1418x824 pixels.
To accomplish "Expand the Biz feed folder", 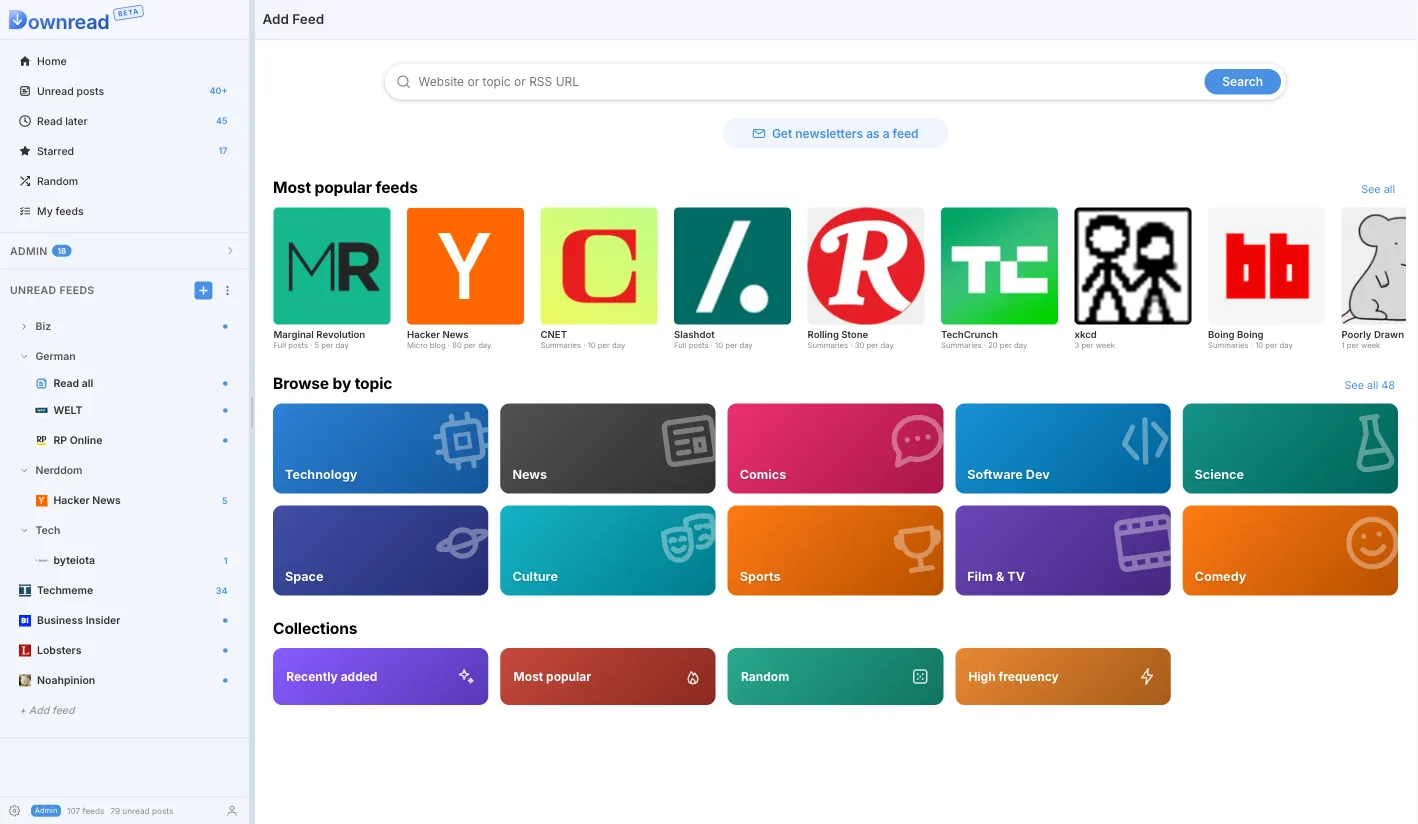I will (25, 326).
